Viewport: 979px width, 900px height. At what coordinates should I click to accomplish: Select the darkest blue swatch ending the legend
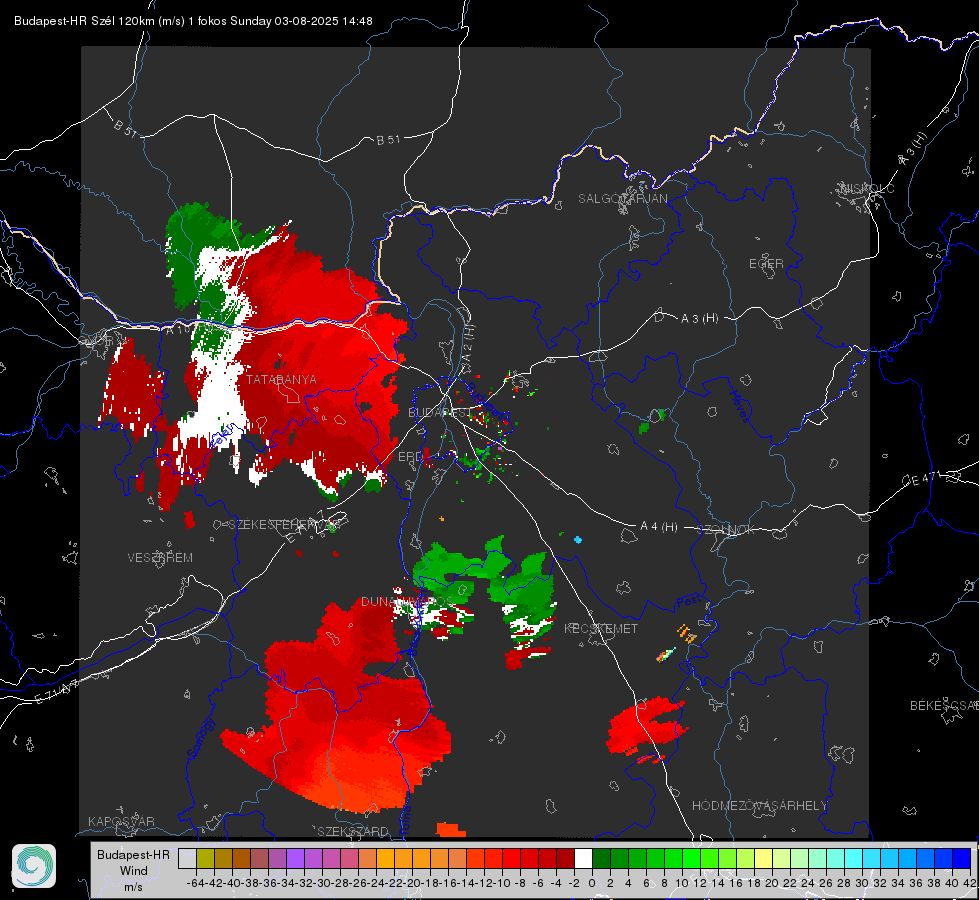(962, 858)
